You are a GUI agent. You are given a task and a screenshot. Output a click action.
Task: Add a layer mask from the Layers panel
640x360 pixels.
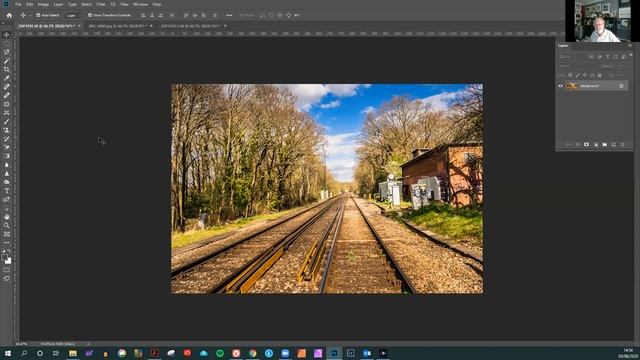(587, 144)
